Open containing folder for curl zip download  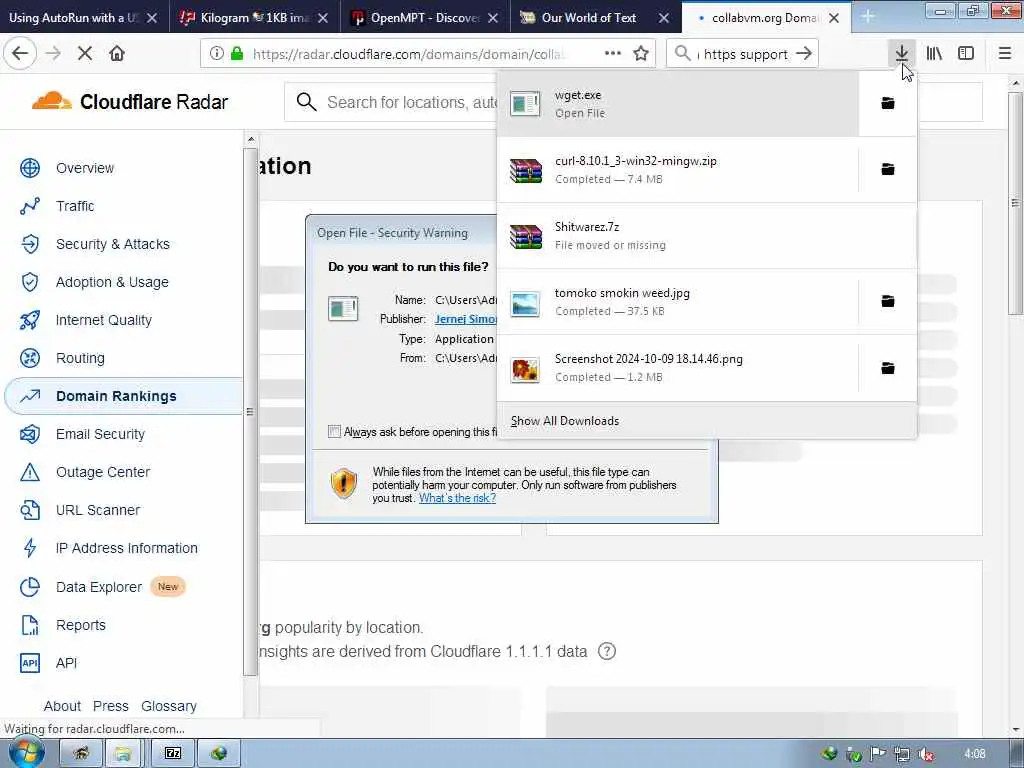pos(888,169)
